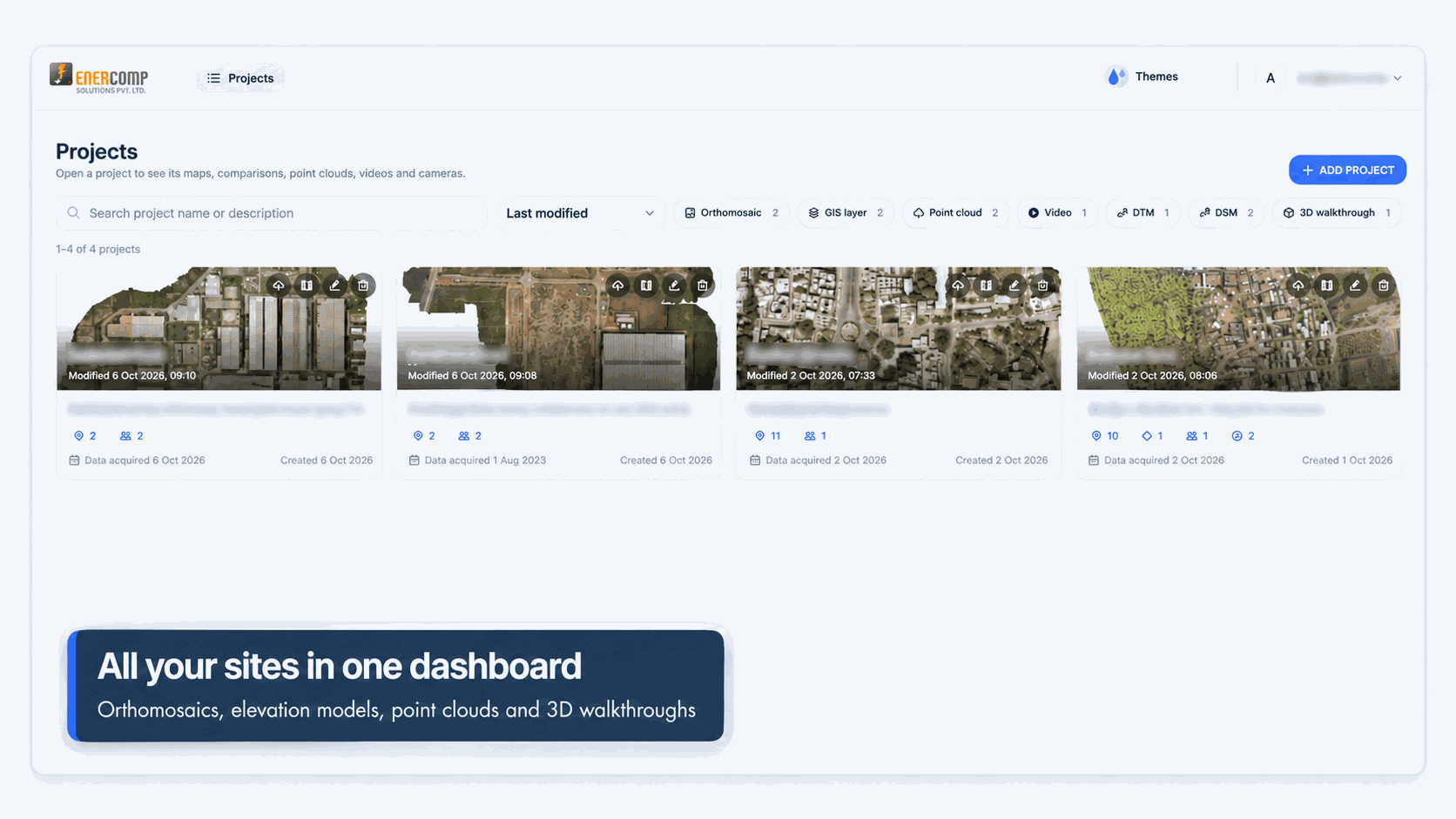Click the Enercomp logo
This screenshot has height=819, width=1456.
(x=98, y=78)
